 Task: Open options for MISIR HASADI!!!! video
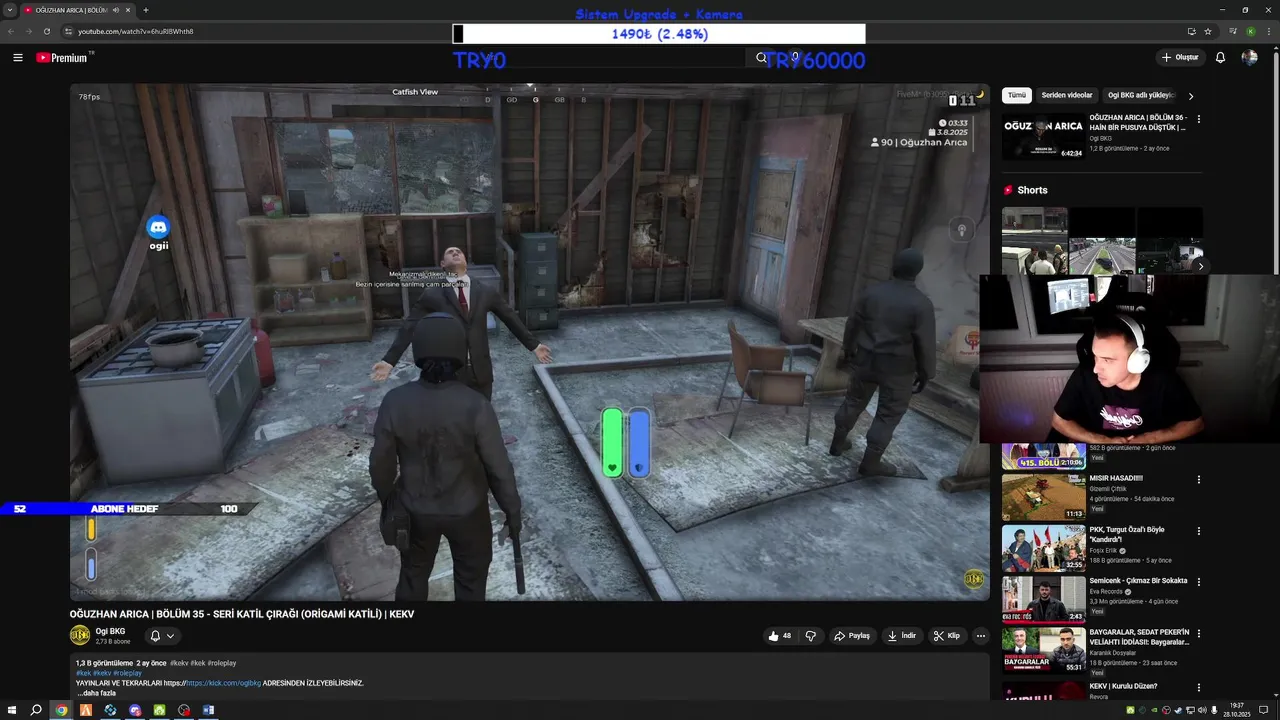click(x=1199, y=480)
